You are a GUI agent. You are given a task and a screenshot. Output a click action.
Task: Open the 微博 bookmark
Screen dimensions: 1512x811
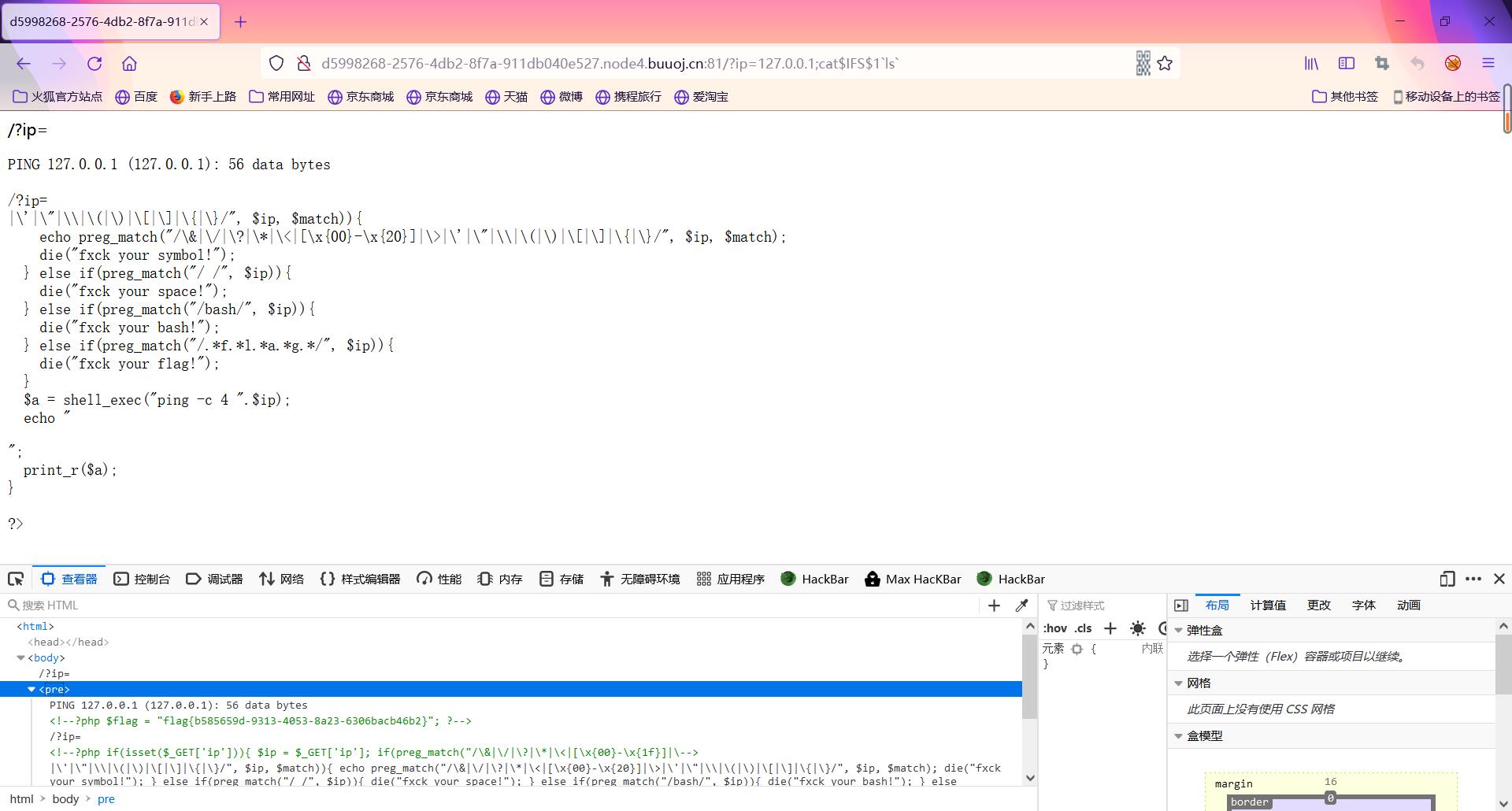(561, 97)
